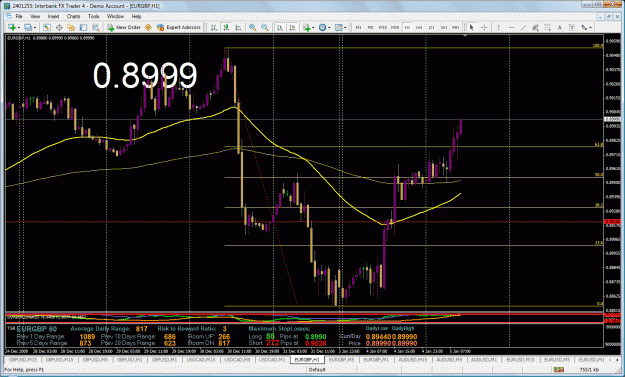Toggle chart shift from right edge
Image resolution: width=625 pixels, height=377 pixels.
pyautogui.click(x=292, y=27)
